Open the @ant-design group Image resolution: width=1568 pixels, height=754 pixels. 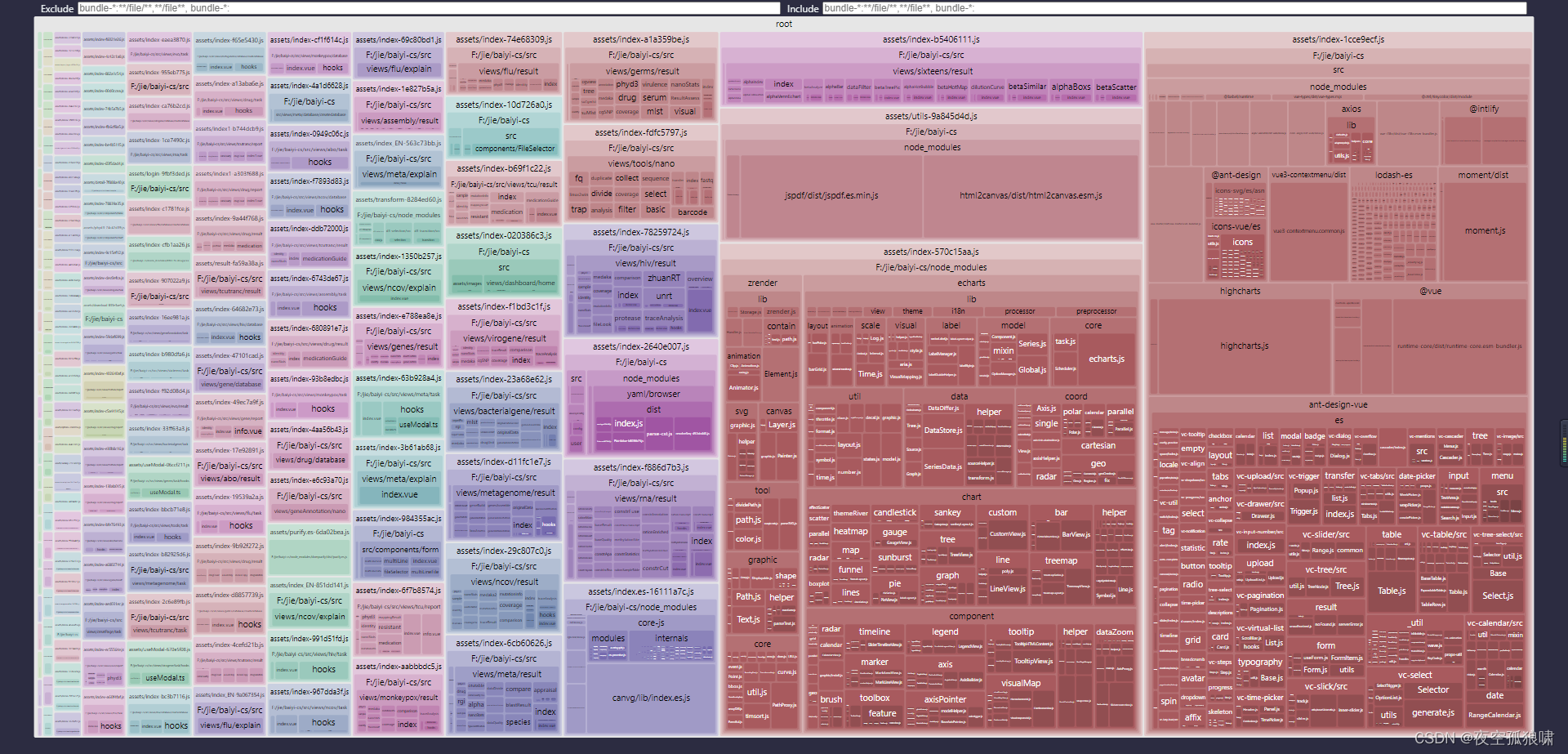1236,175
